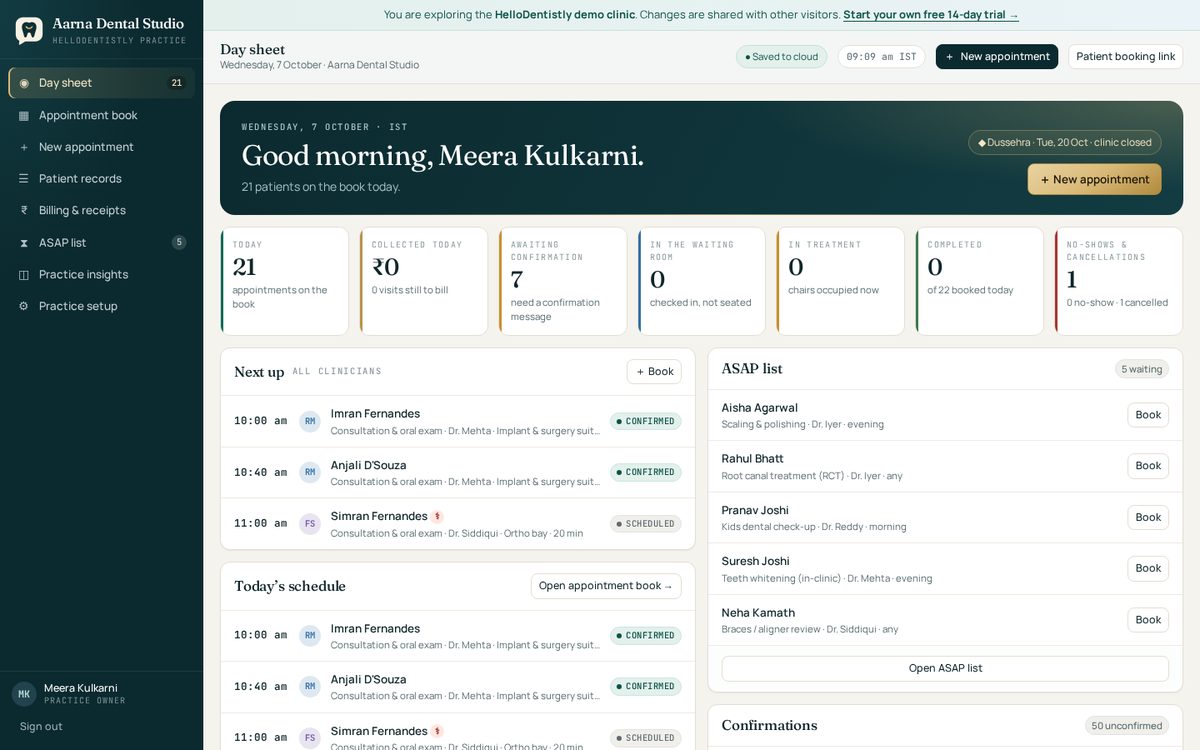Click the Dussehra clinic closed notice
This screenshot has width=1200, height=750.
tap(1065, 142)
